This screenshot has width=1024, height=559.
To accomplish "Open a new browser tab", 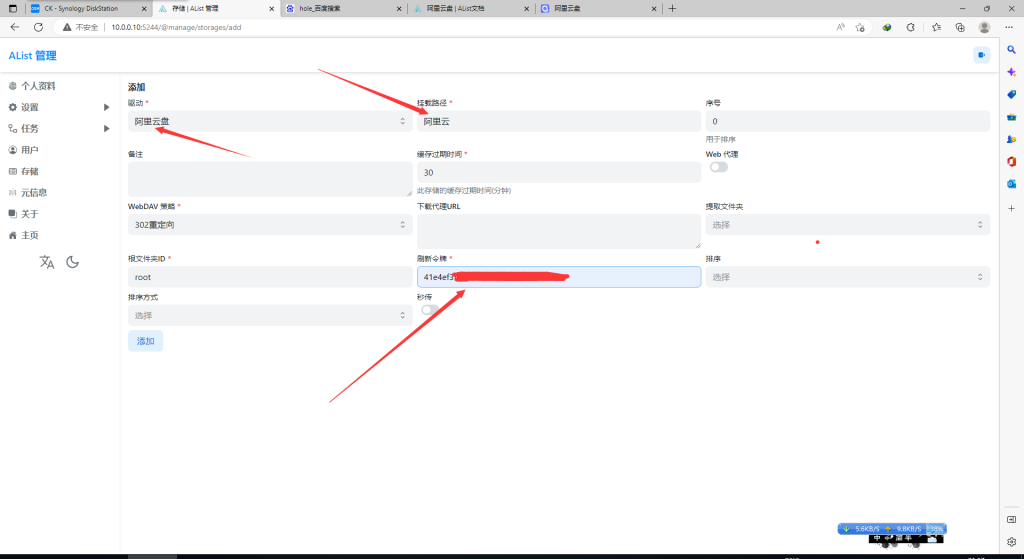I will 672,8.
